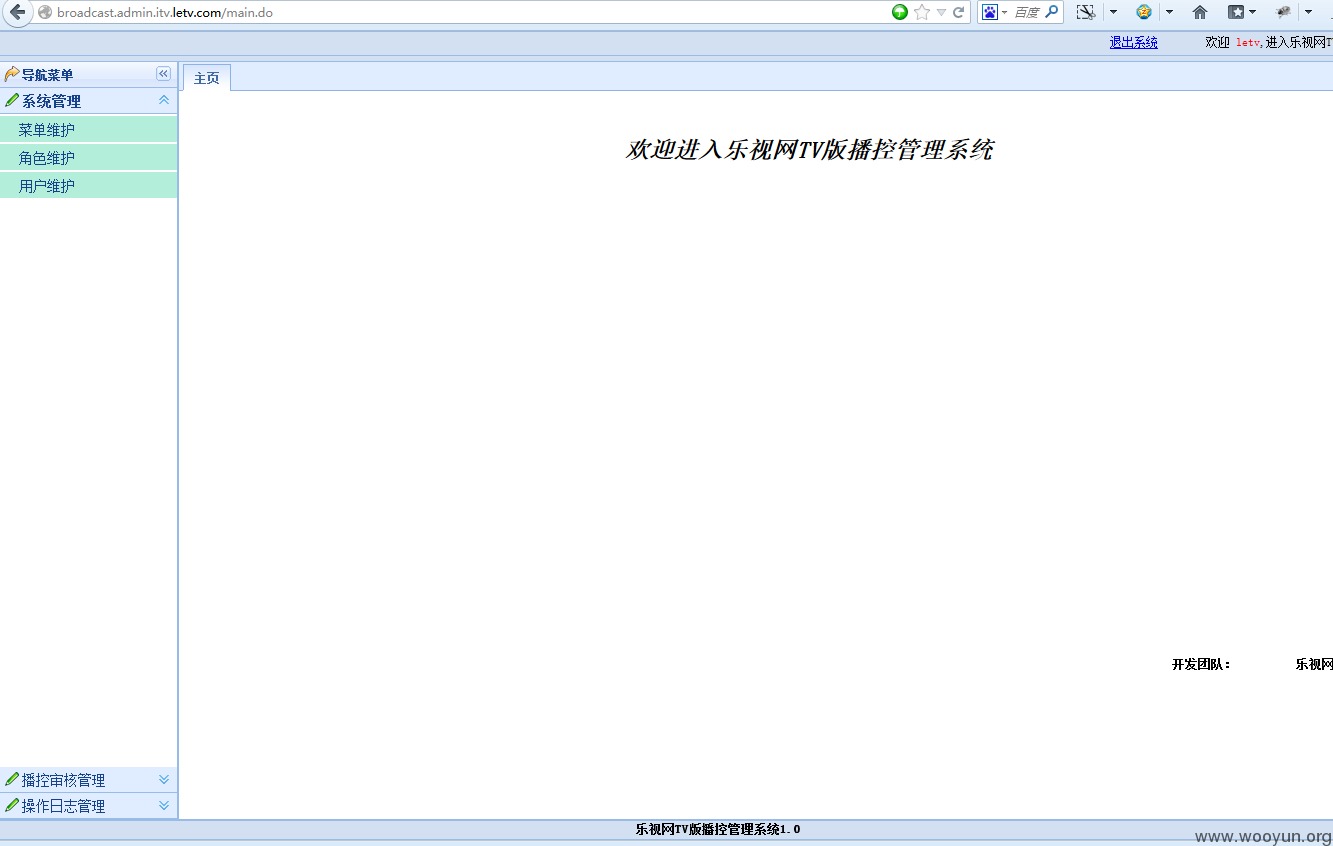Image resolution: width=1333 pixels, height=846 pixels.
Task: Open URL history dropdown triangle
Action: tap(941, 13)
